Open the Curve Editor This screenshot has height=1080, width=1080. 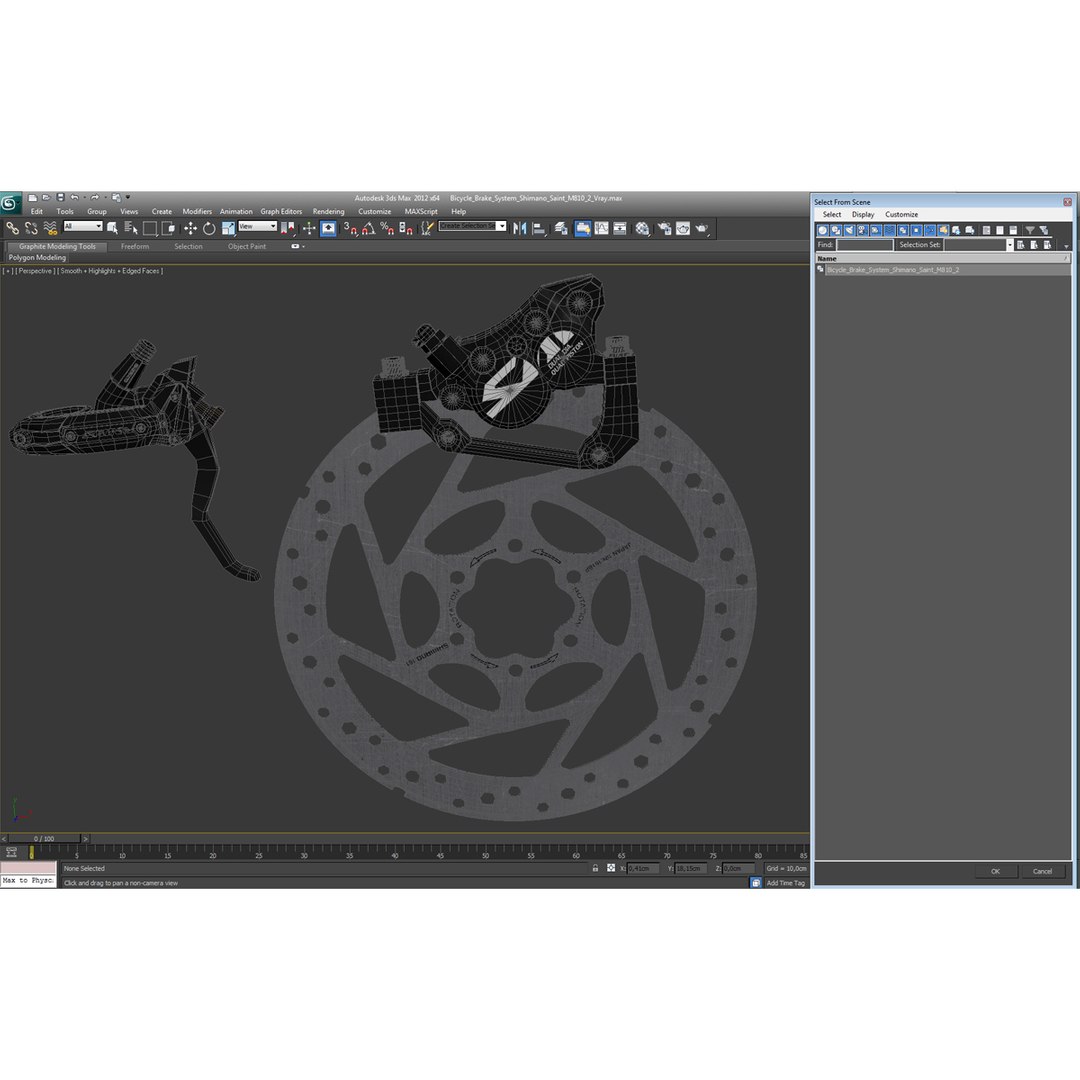coord(601,228)
